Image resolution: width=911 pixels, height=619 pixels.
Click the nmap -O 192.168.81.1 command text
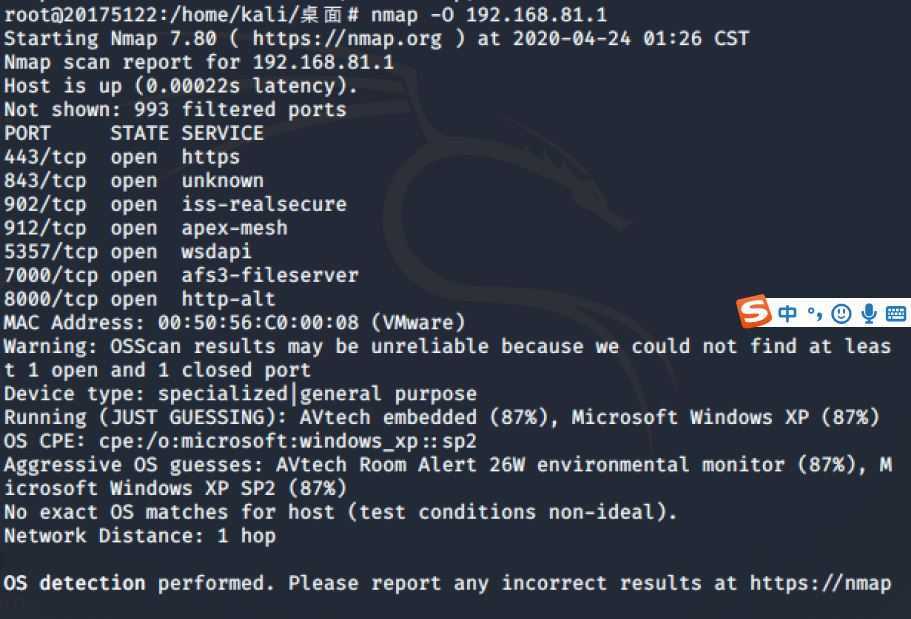489,15
